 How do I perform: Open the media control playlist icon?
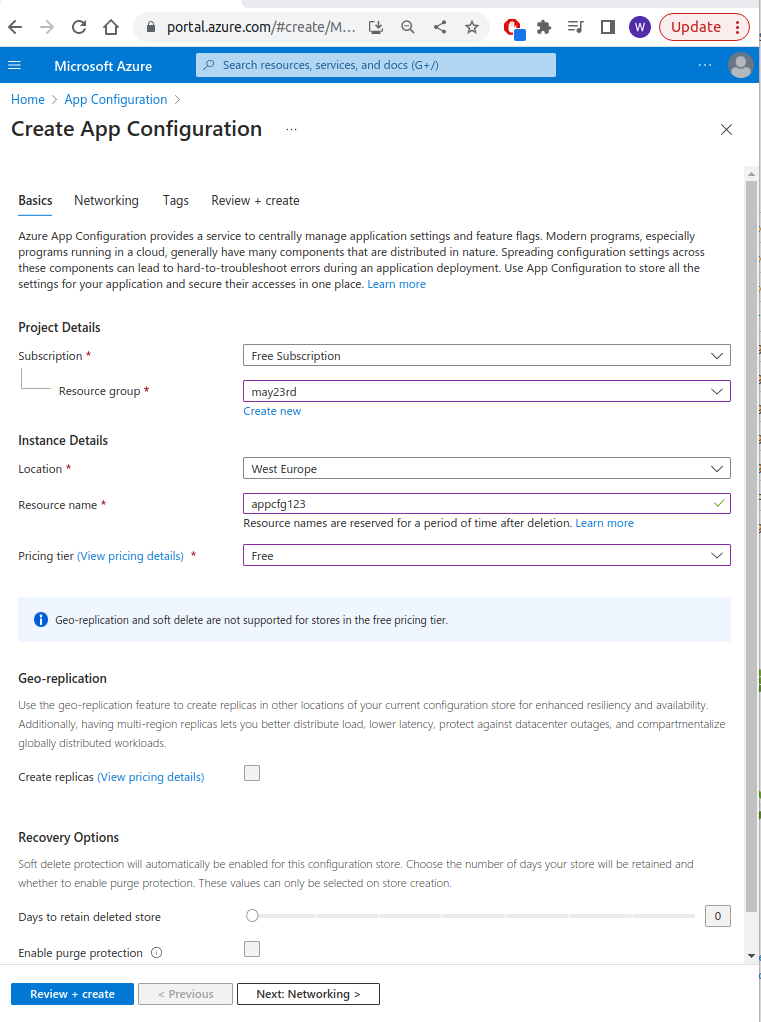(576, 27)
